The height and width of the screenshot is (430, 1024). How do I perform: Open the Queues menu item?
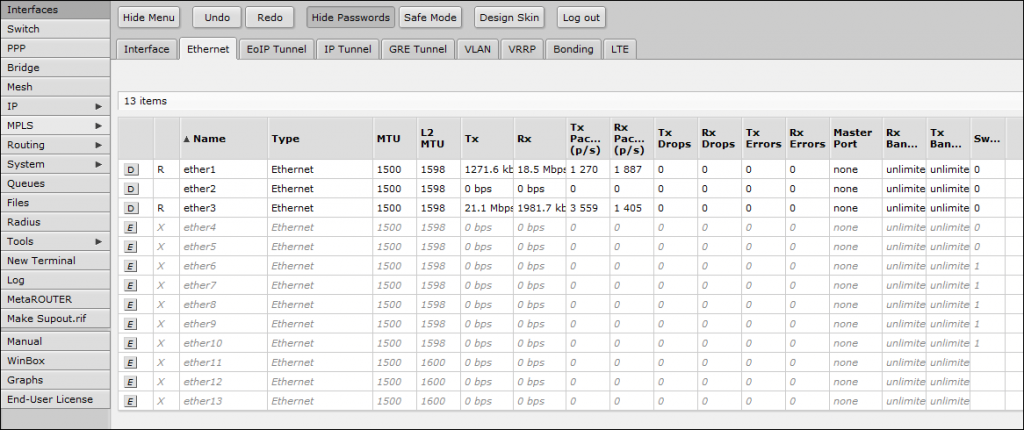tap(55, 183)
